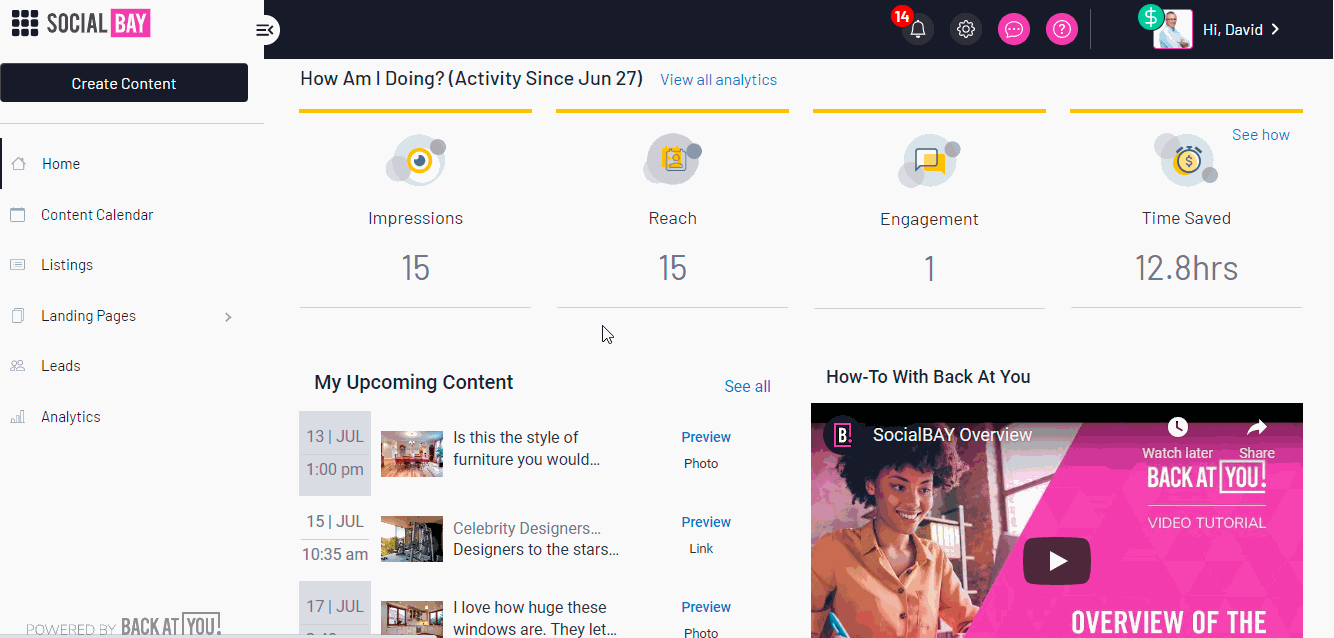Screen dimensions: 1334x638
Task: Click the Reach value 15
Action: [x=672, y=268]
